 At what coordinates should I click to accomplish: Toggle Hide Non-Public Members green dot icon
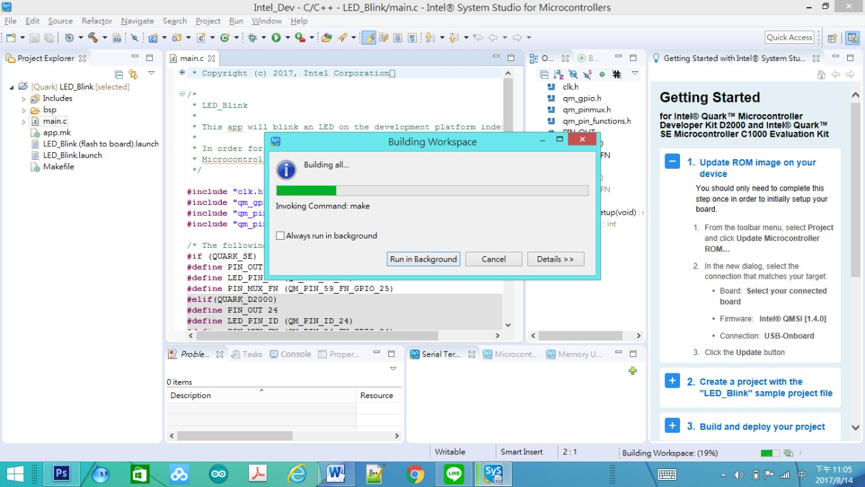point(602,74)
